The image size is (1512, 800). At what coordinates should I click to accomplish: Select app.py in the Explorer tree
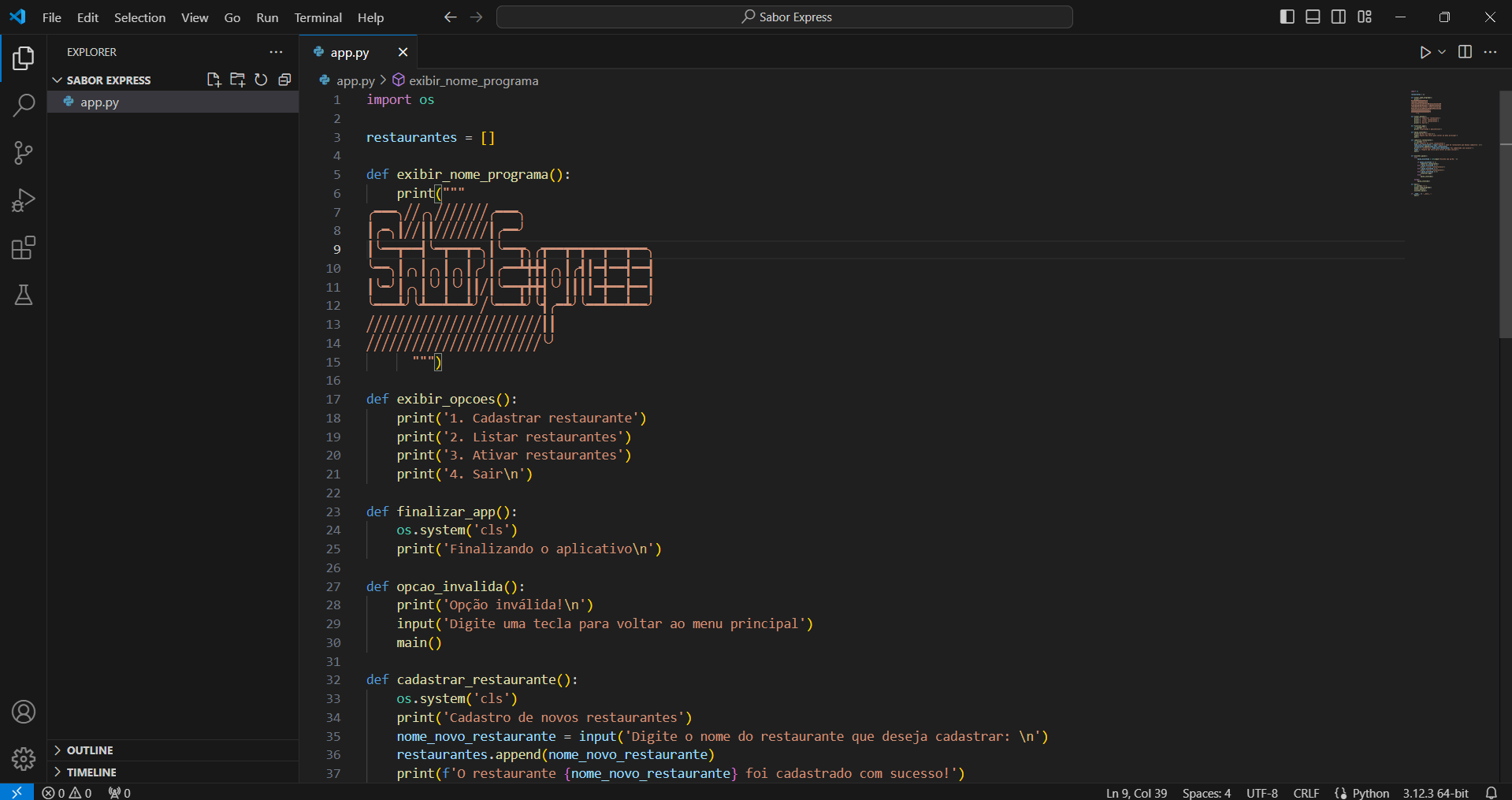pos(173,102)
